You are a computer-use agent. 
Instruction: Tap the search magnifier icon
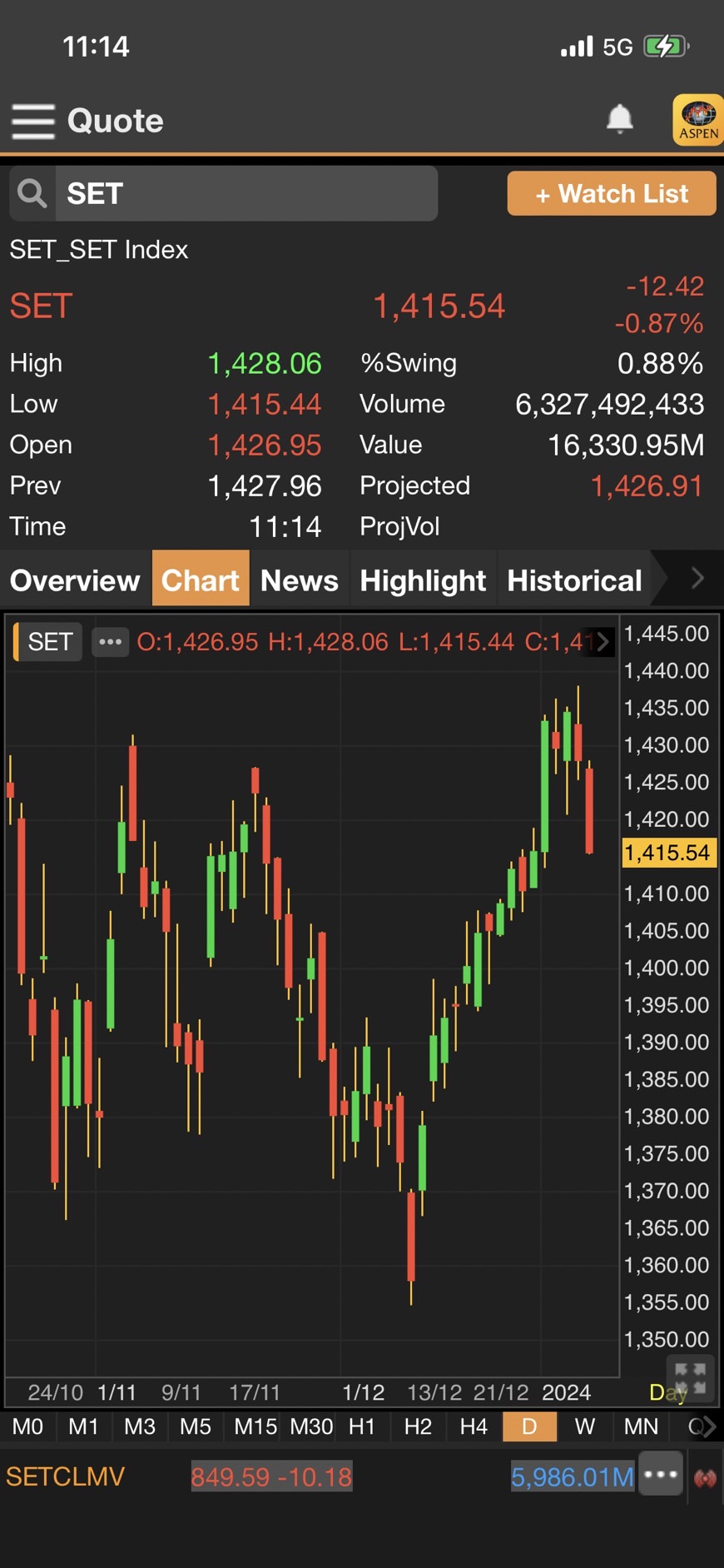pyautogui.click(x=32, y=193)
